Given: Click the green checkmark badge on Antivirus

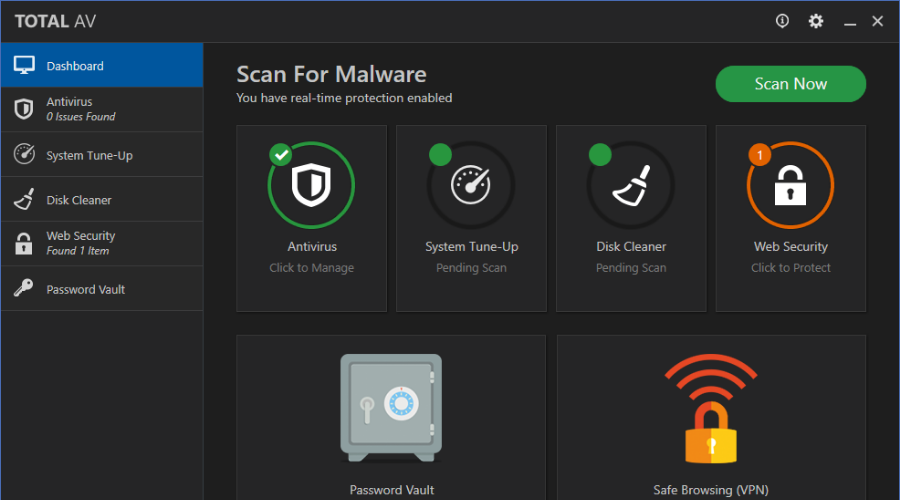Looking at the screenshot, I should [281, 154].
